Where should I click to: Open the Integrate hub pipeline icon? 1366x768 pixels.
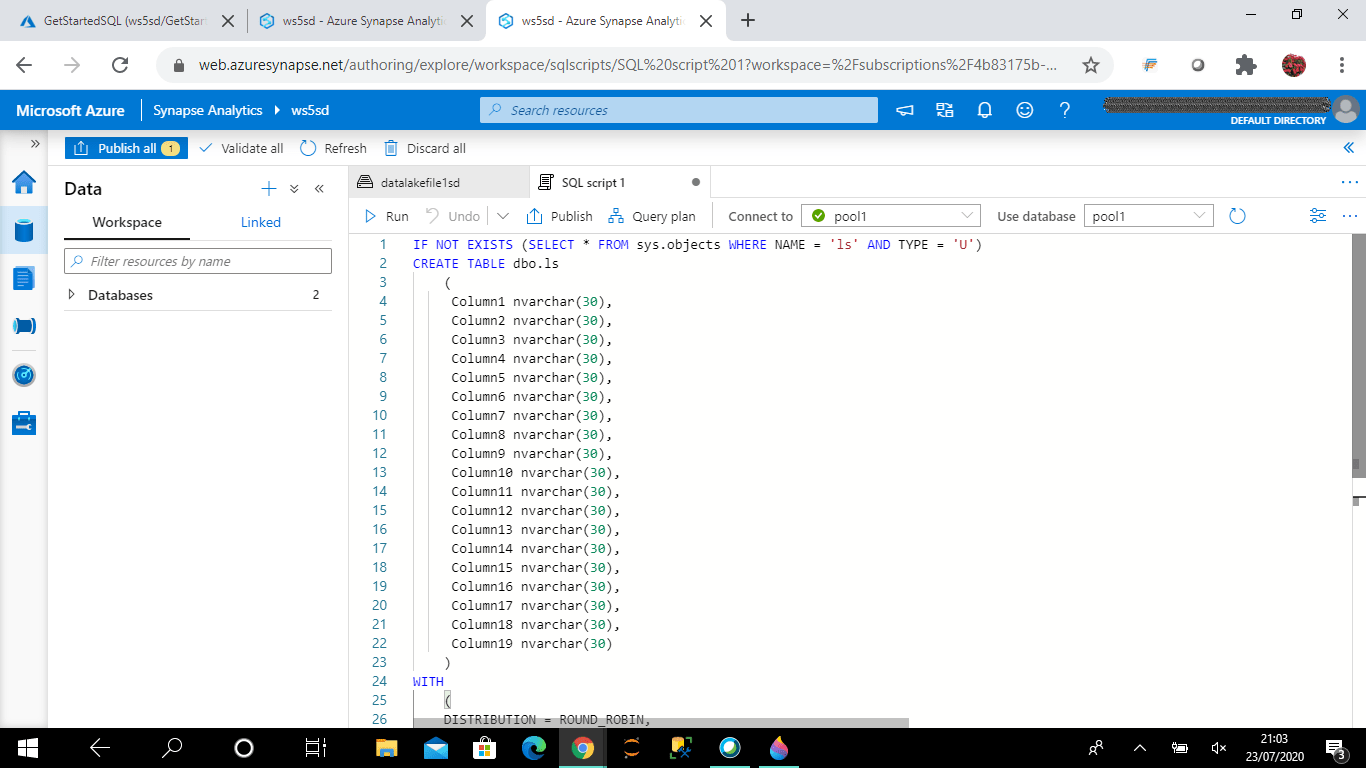23,326
